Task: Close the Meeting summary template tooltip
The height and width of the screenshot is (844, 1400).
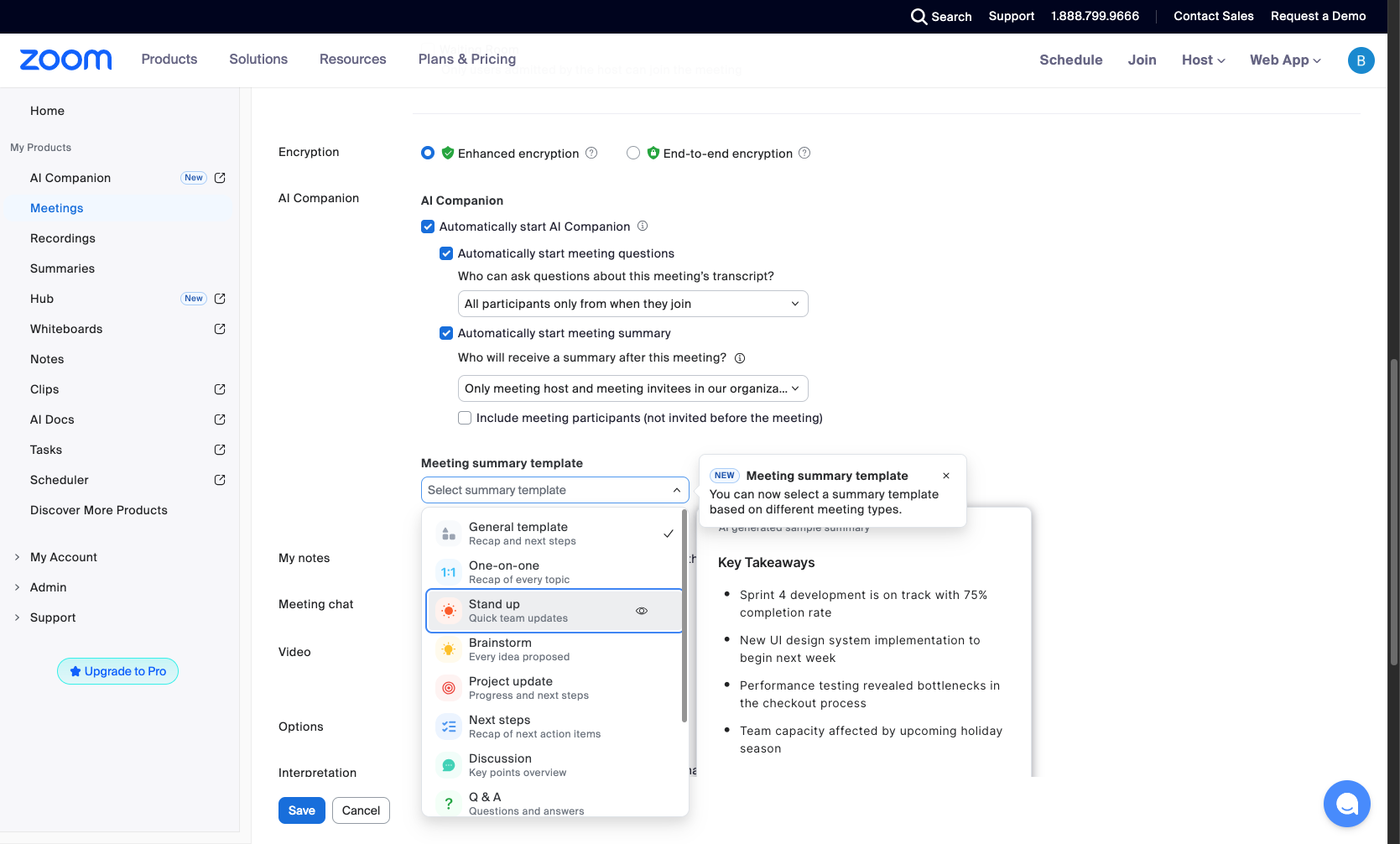Action: [946, 476]
